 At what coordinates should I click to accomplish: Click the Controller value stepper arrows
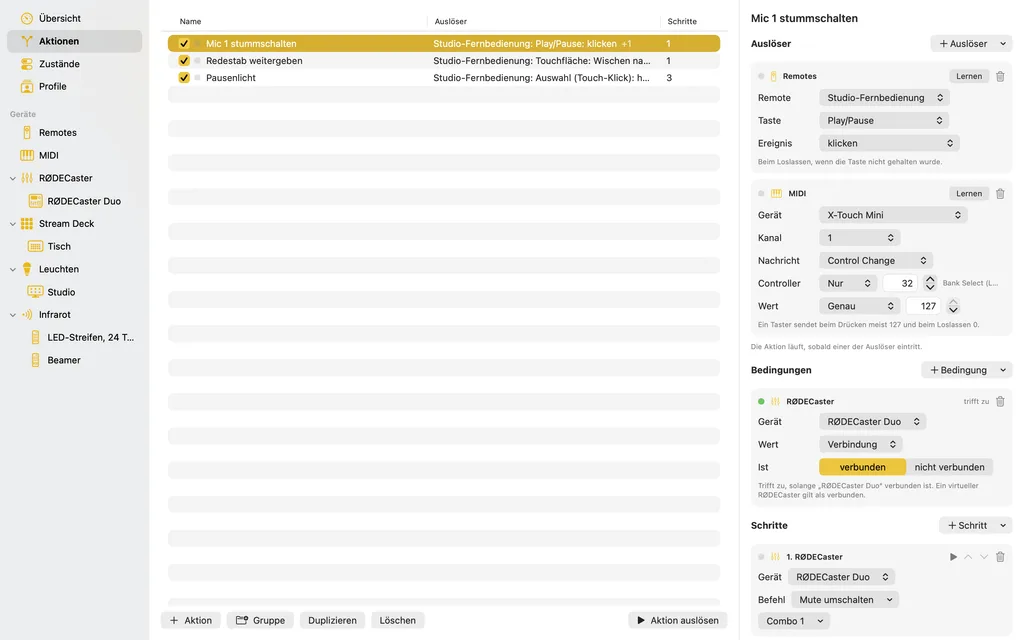point(930,283)
